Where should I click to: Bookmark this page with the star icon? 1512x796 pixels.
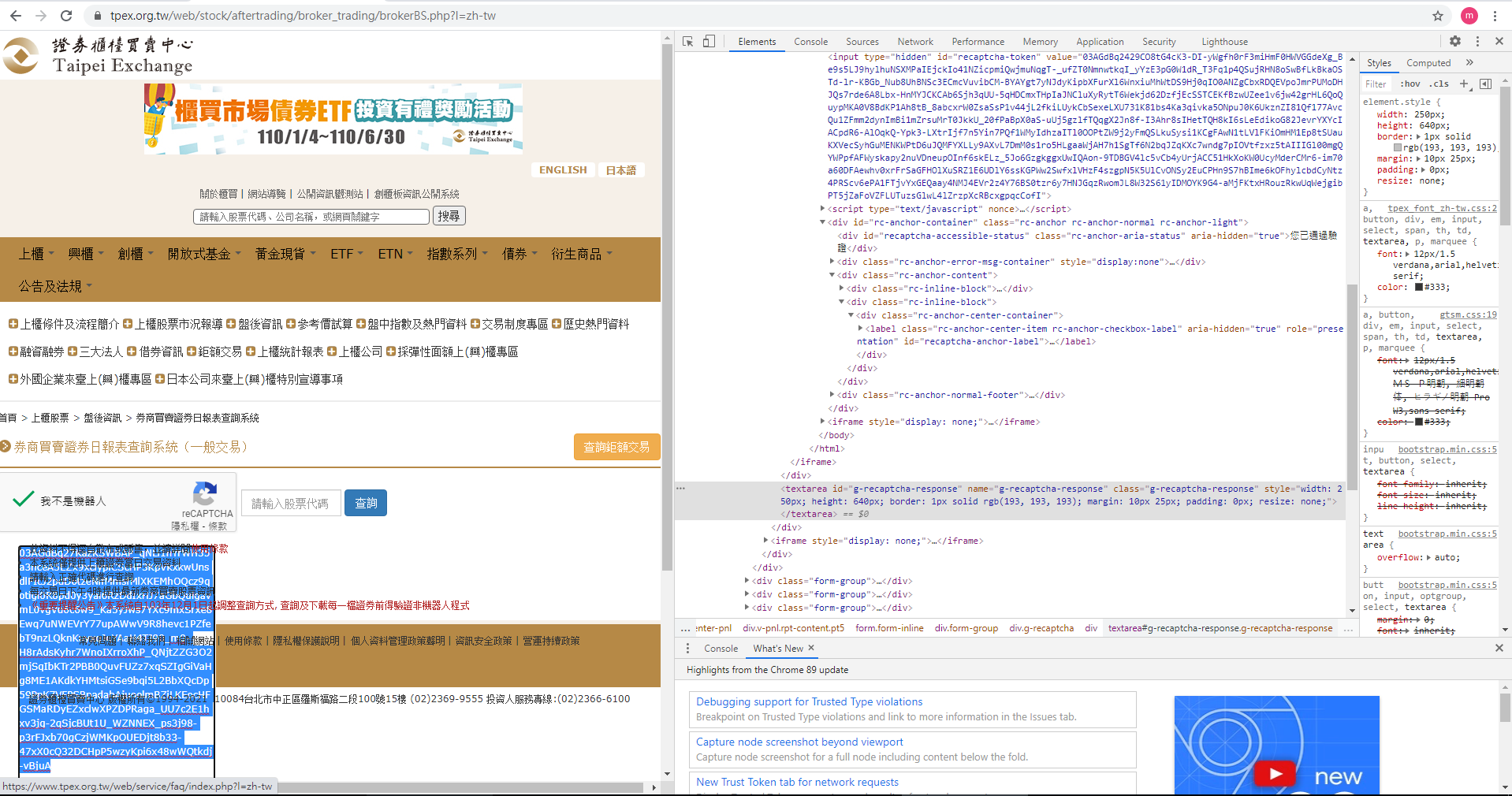point(1438,16)
